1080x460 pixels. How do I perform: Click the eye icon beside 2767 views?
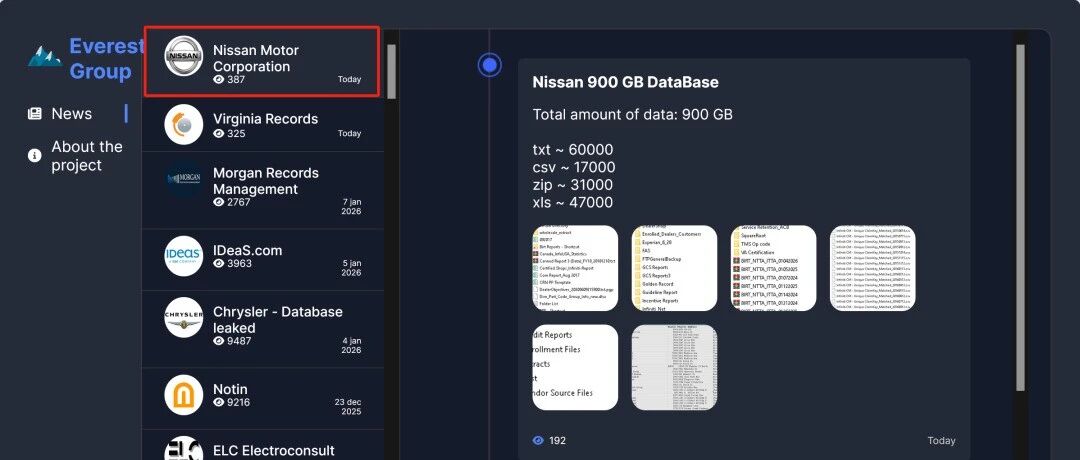pyautogui.click(x=219, y=202)
